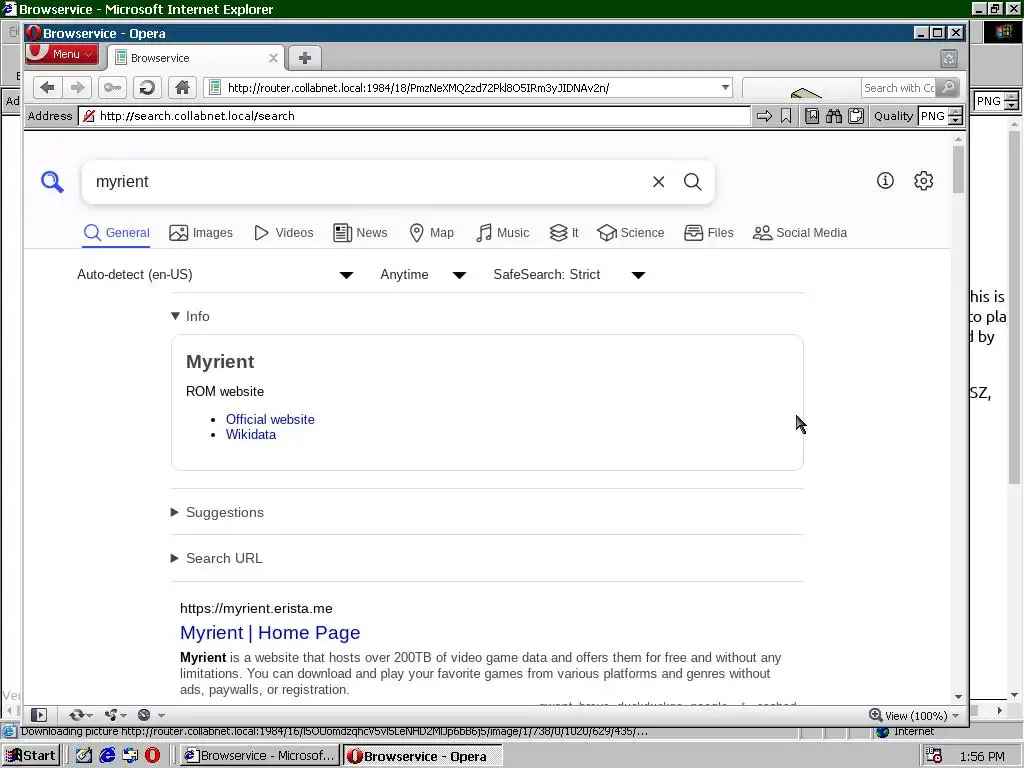Open the Wikidata link
The image size is (1024, 768).
tap(251, 435)
